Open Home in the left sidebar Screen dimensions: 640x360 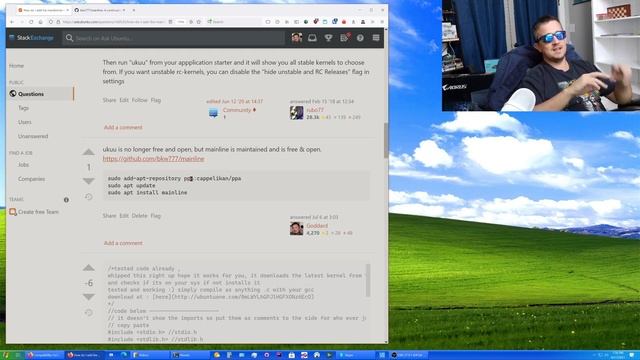click(x=17, y=66)
